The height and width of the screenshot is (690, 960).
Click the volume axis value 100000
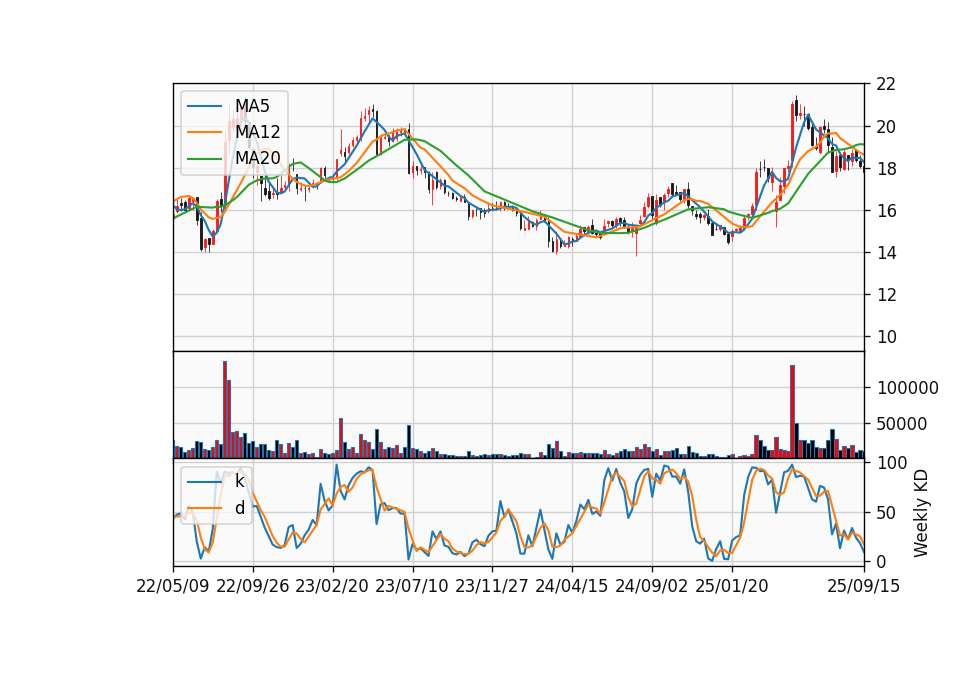pos(908,388)
